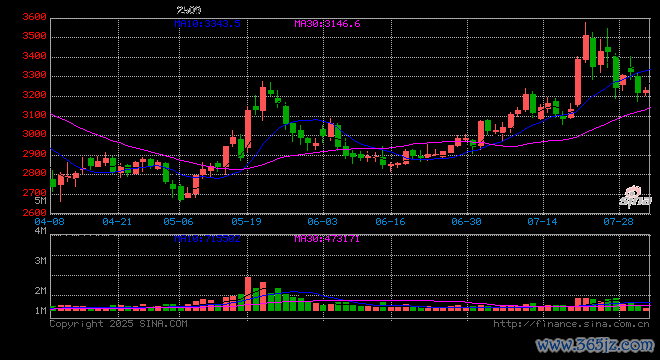The width and height of the screenshot is (660, 360).
Task: Select the 07-28 date axis label
Action: 618,221
